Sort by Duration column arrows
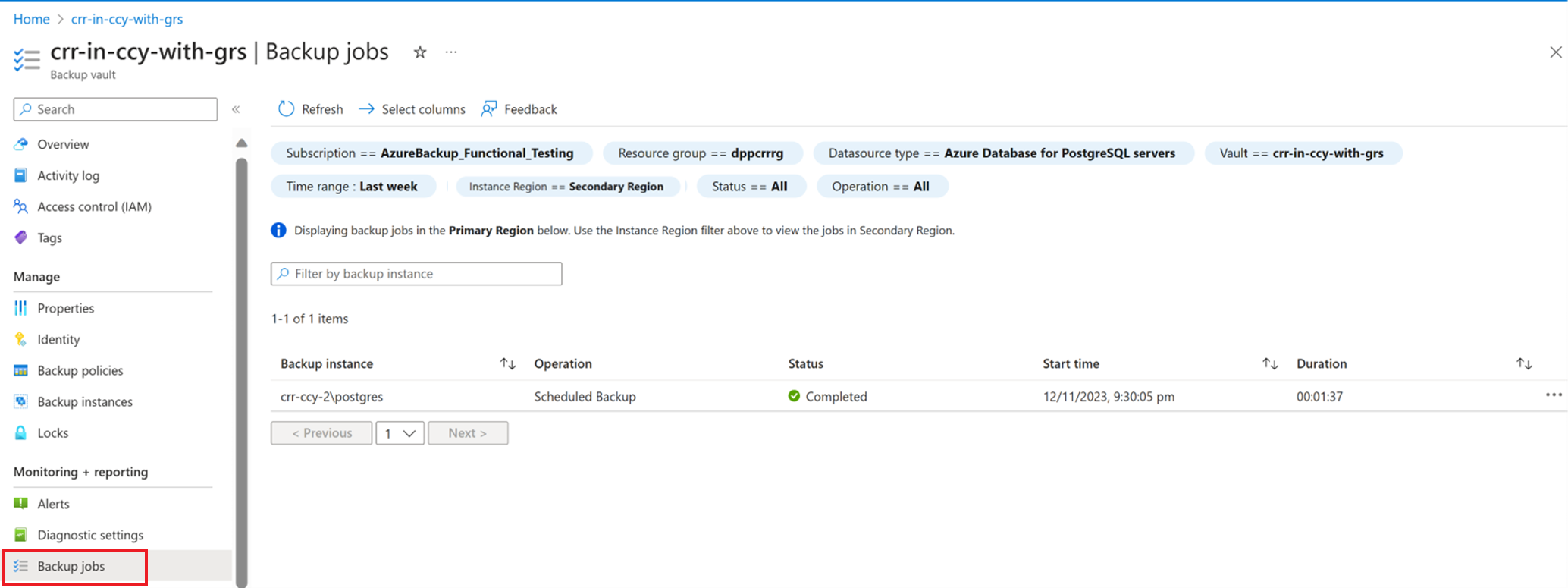Image resolution: width=1568 pixels, height=588 pixels. point(1524,364)
